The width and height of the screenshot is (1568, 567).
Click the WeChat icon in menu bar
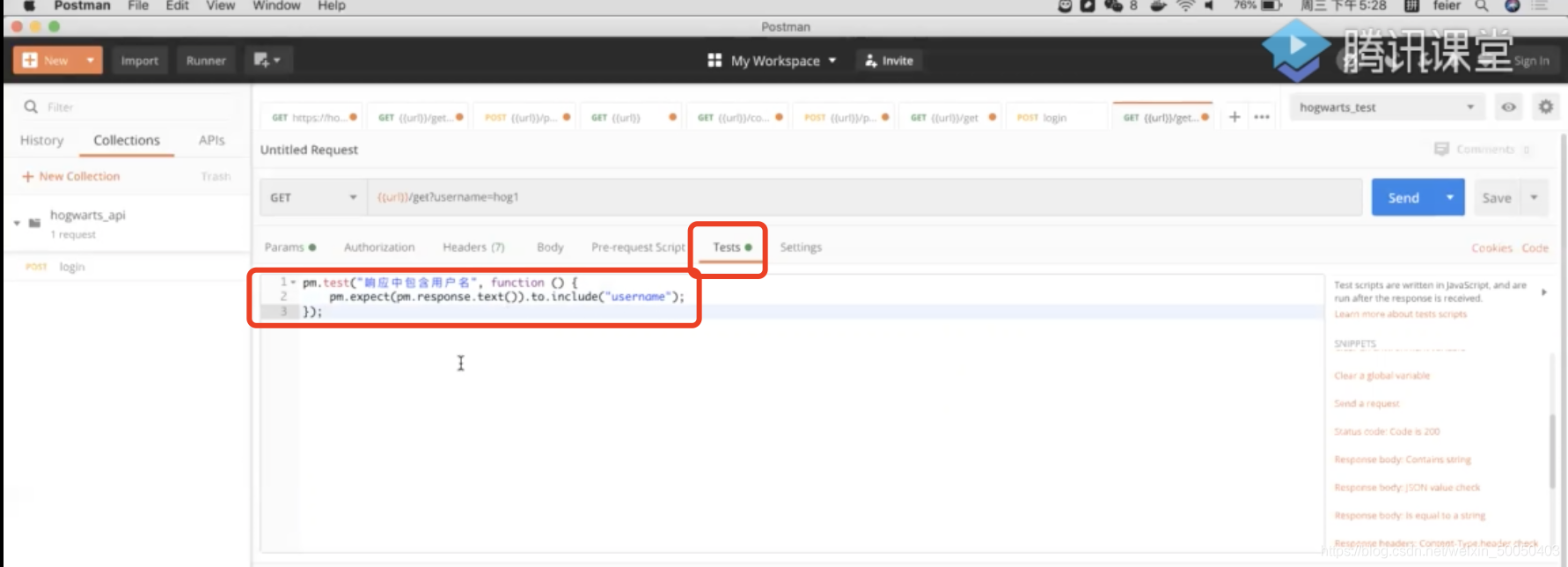pos(1114,5)
